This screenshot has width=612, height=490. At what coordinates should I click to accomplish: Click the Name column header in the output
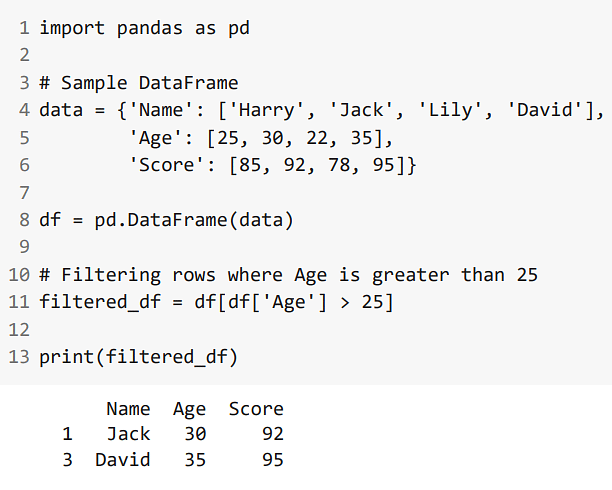coord(128,409)
